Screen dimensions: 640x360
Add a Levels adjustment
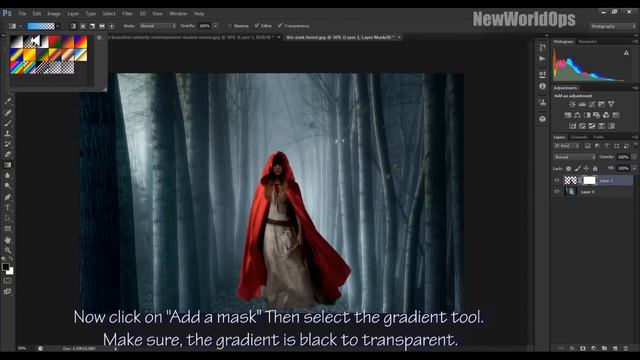pyautogui.click(x=582, y=104)
